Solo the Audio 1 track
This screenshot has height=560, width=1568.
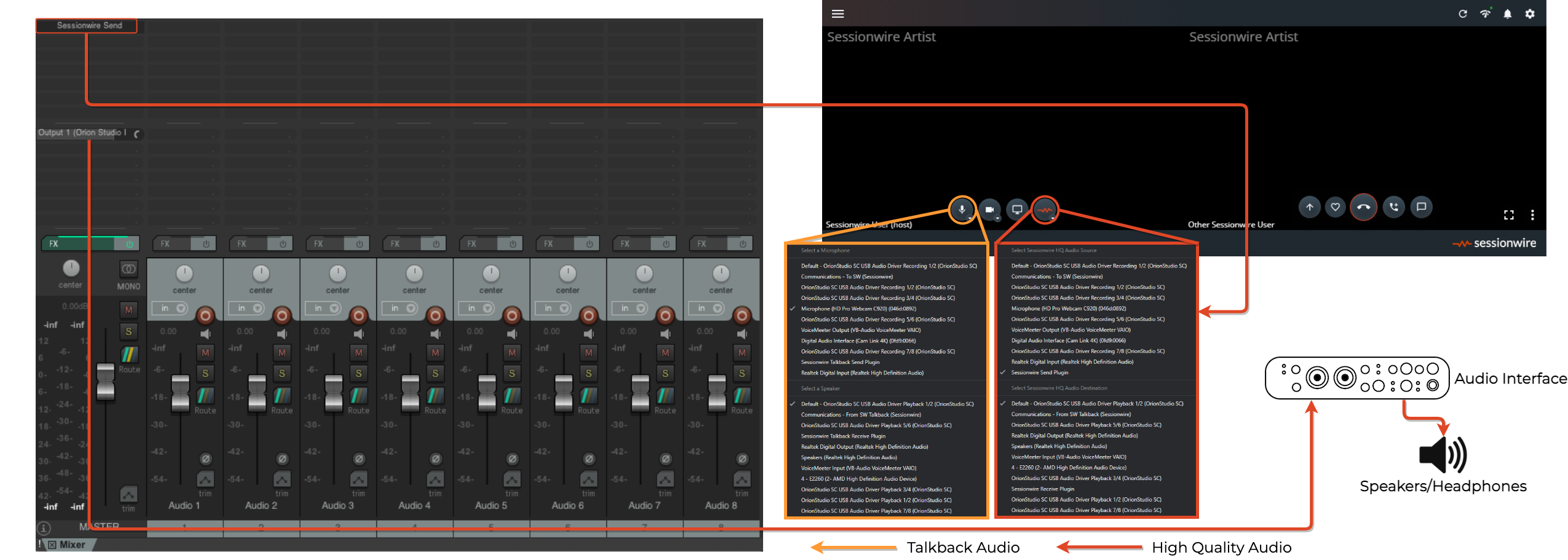point(205,373)
